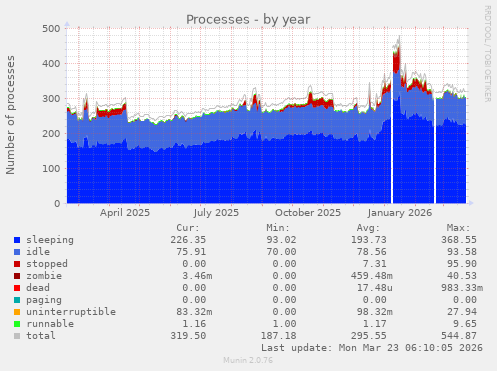Screen dimensions: 497x371
Task: Click uninterruptible average value 98.32m
Action: click(x=374, y=312)
